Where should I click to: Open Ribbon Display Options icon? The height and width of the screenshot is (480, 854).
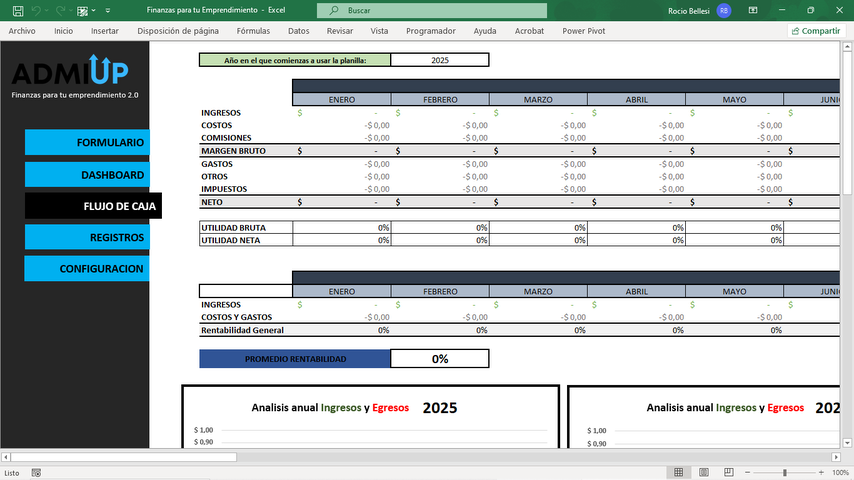(753, 10)
